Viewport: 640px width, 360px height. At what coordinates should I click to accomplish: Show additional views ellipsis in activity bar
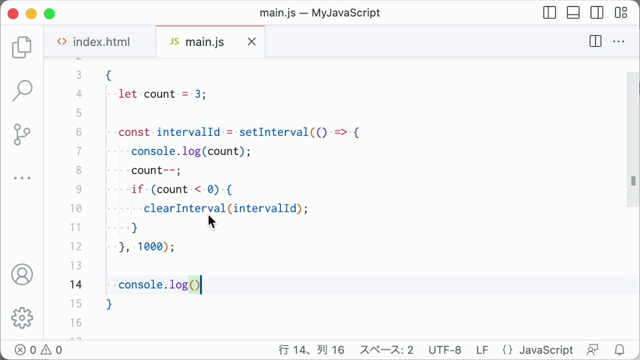coord(22,178)
